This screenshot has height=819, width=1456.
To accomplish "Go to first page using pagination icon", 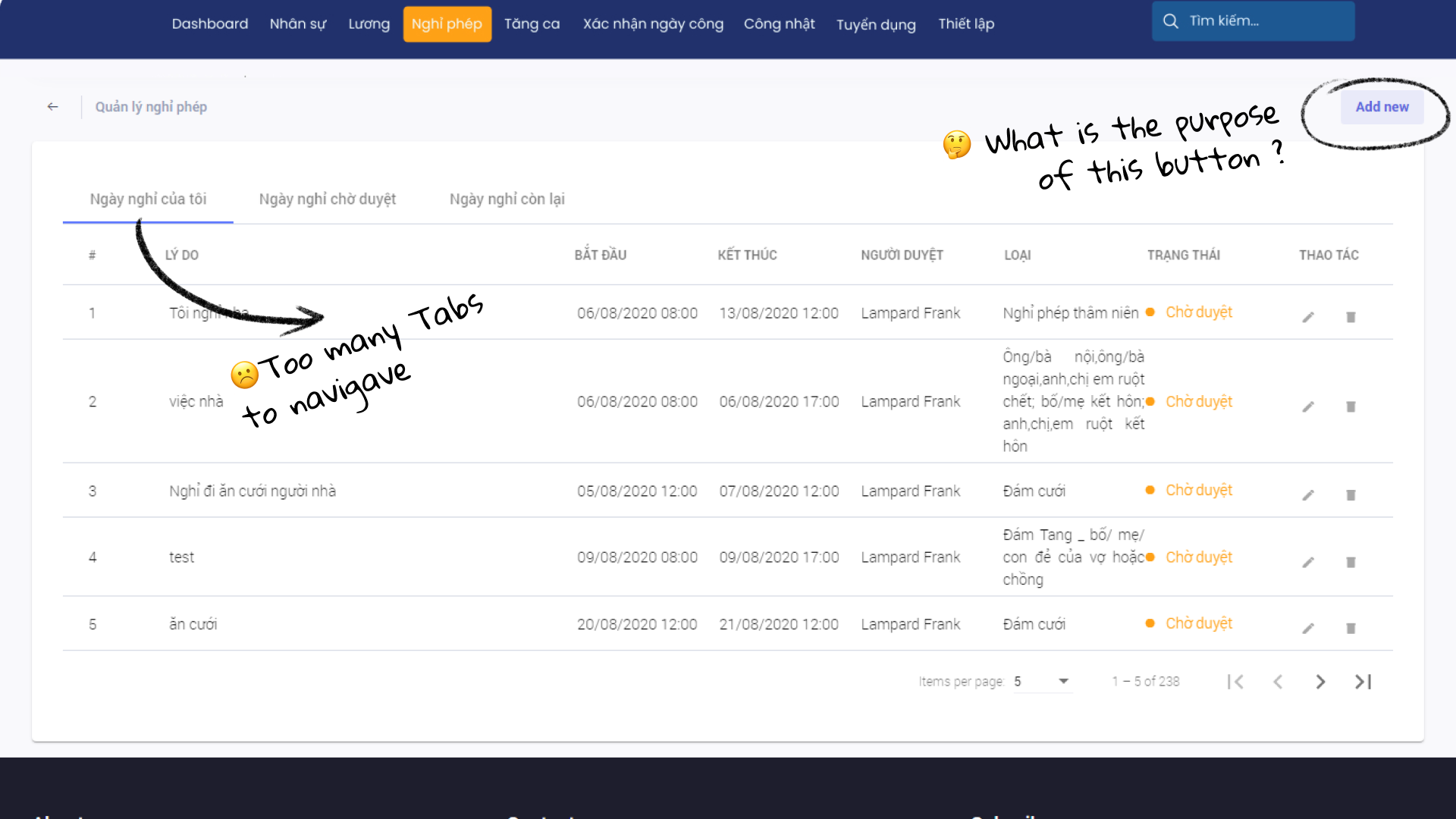I will click(1235, 682).
